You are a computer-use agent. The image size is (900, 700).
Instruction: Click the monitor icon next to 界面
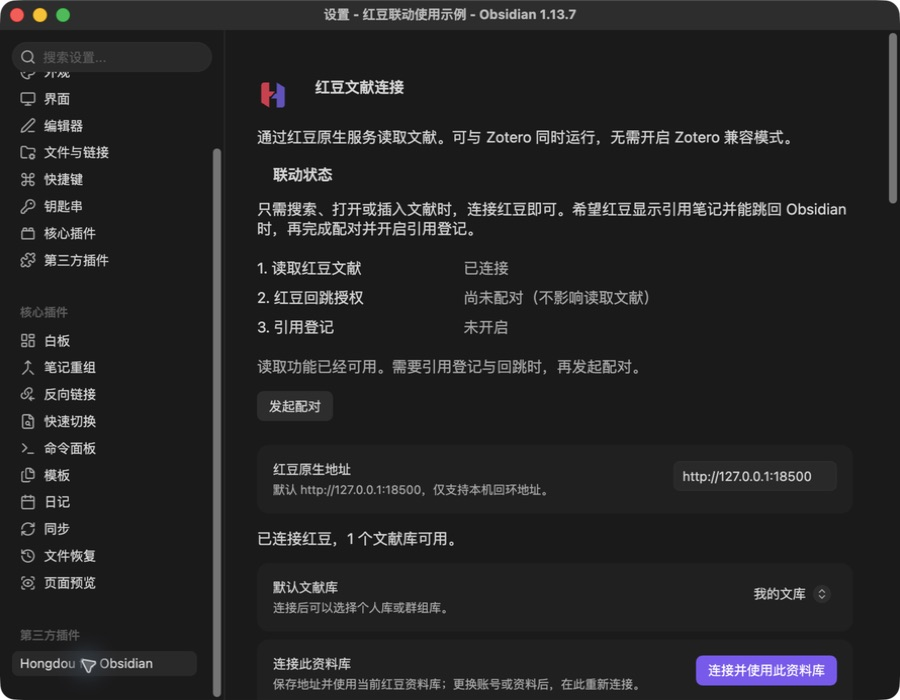pos(28,99)
